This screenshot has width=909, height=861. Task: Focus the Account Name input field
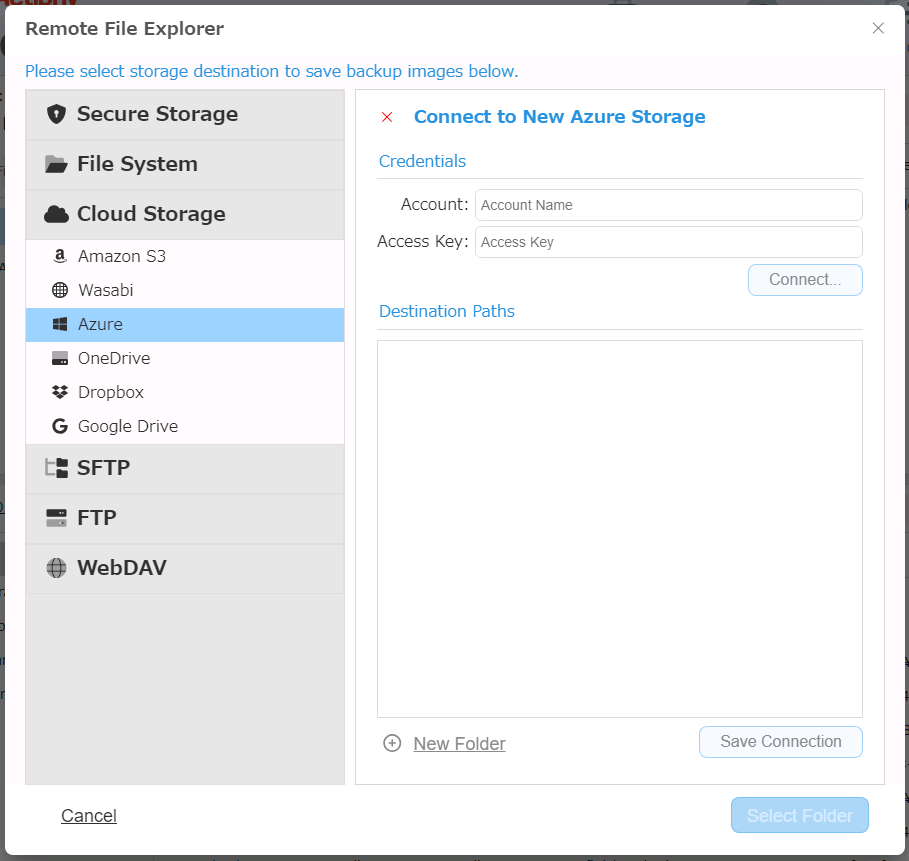[668, 205]
